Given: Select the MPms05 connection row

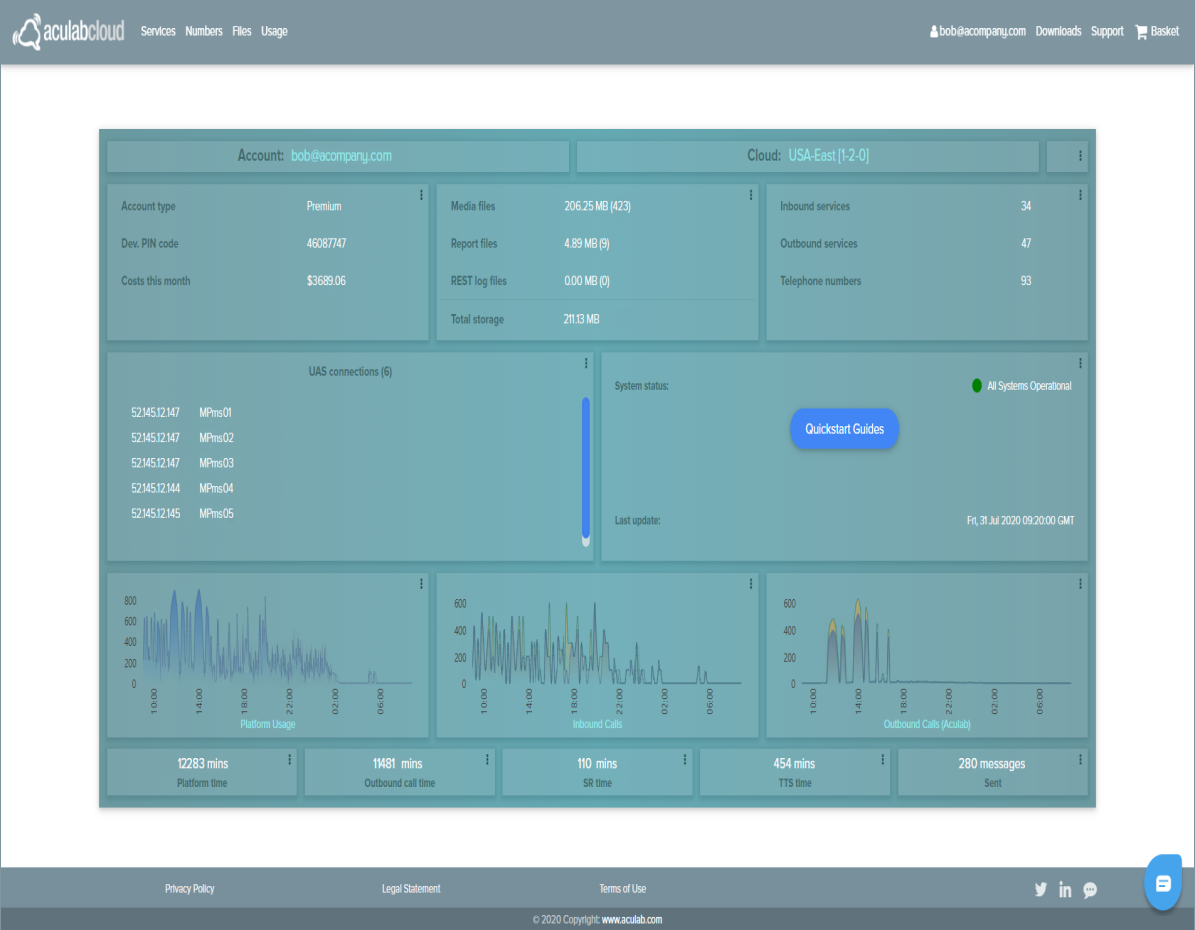Looking at the screenshot, I should tap(182, 513).
